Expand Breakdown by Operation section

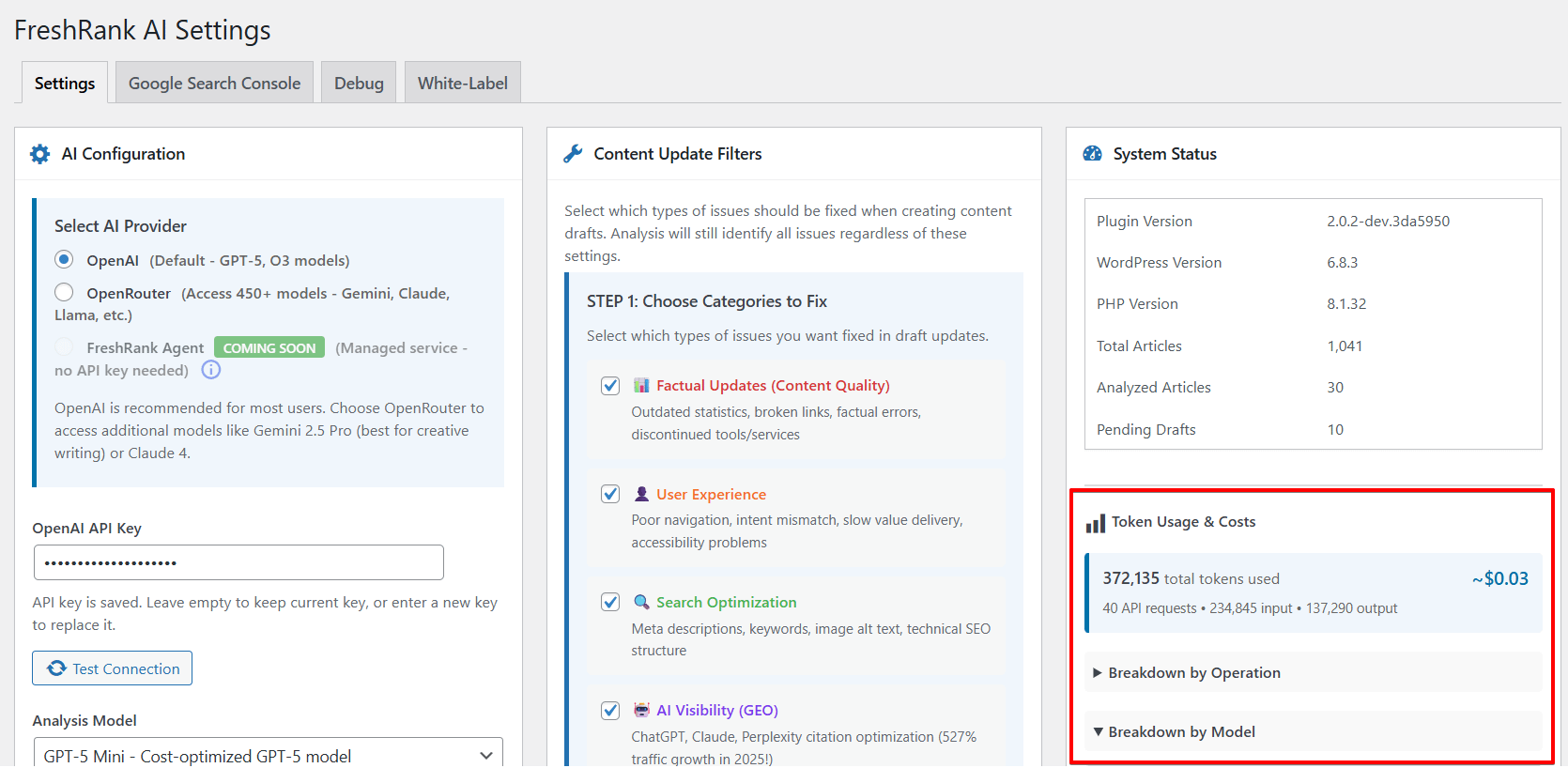pyautogui.click(x=1313, y=672)
